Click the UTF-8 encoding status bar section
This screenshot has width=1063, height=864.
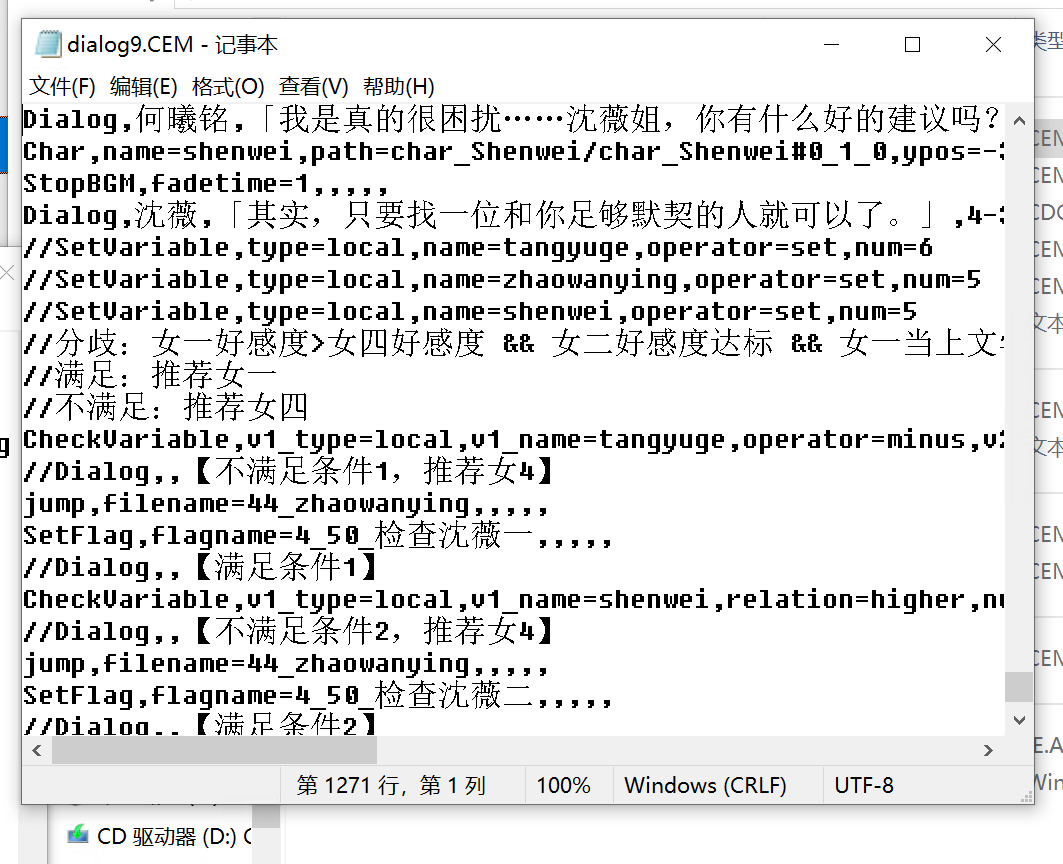(x=864, y=786)
